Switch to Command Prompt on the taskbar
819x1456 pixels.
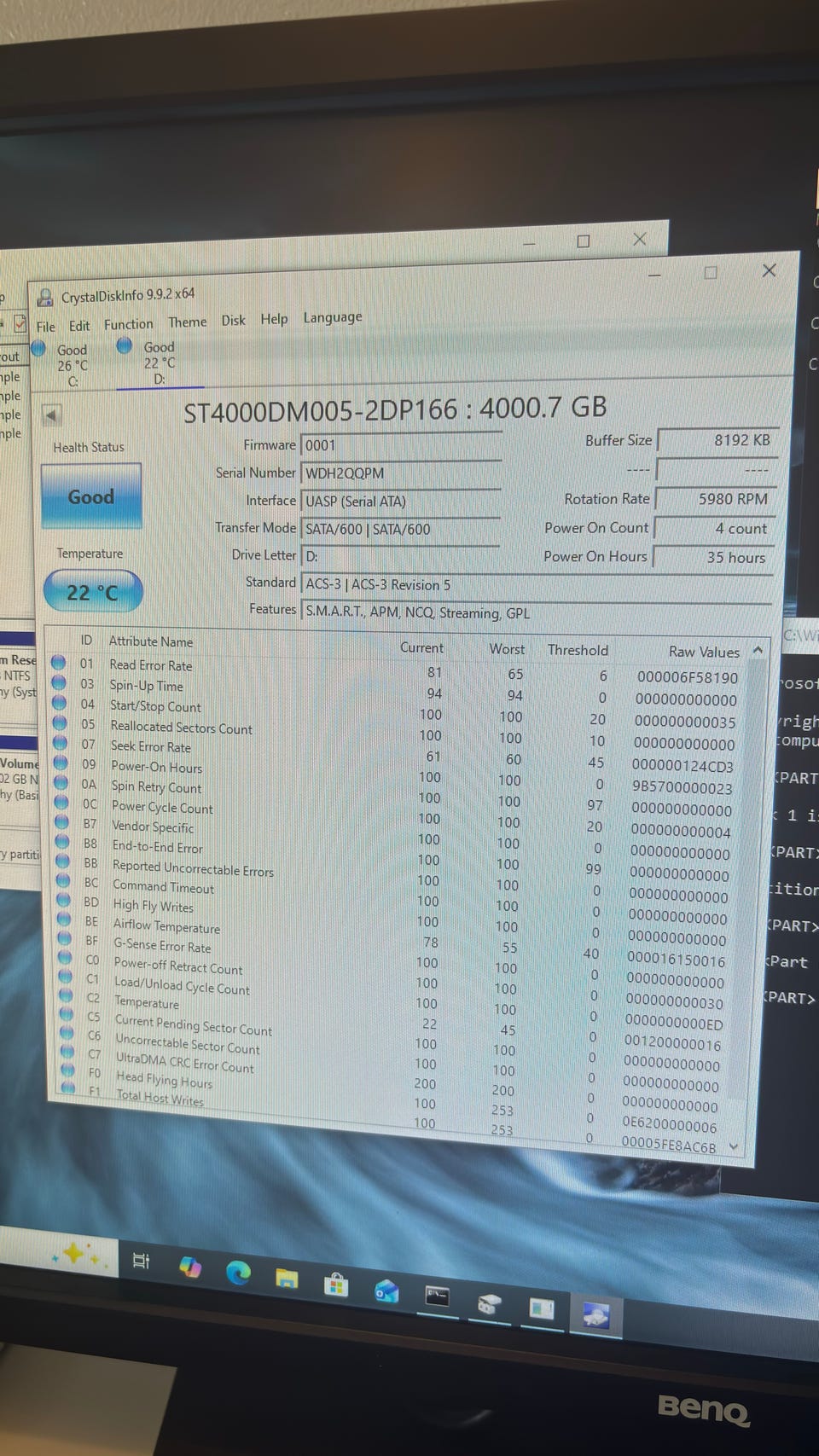438,1296
